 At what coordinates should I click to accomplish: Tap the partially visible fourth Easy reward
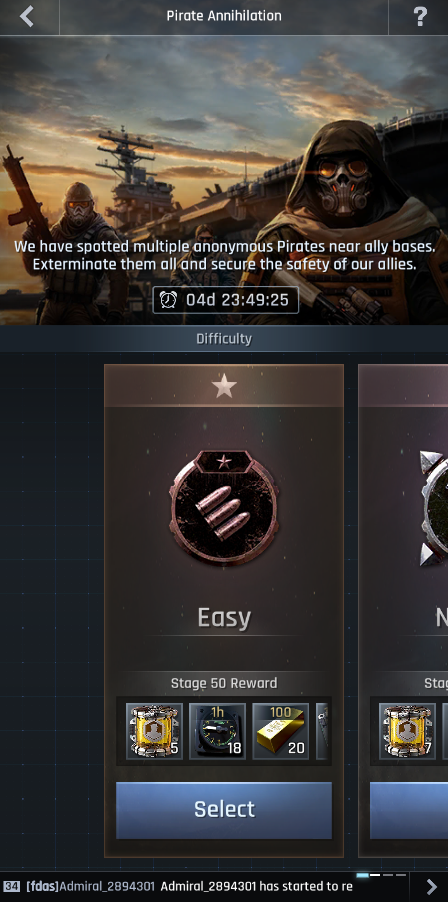coord(322,731)
